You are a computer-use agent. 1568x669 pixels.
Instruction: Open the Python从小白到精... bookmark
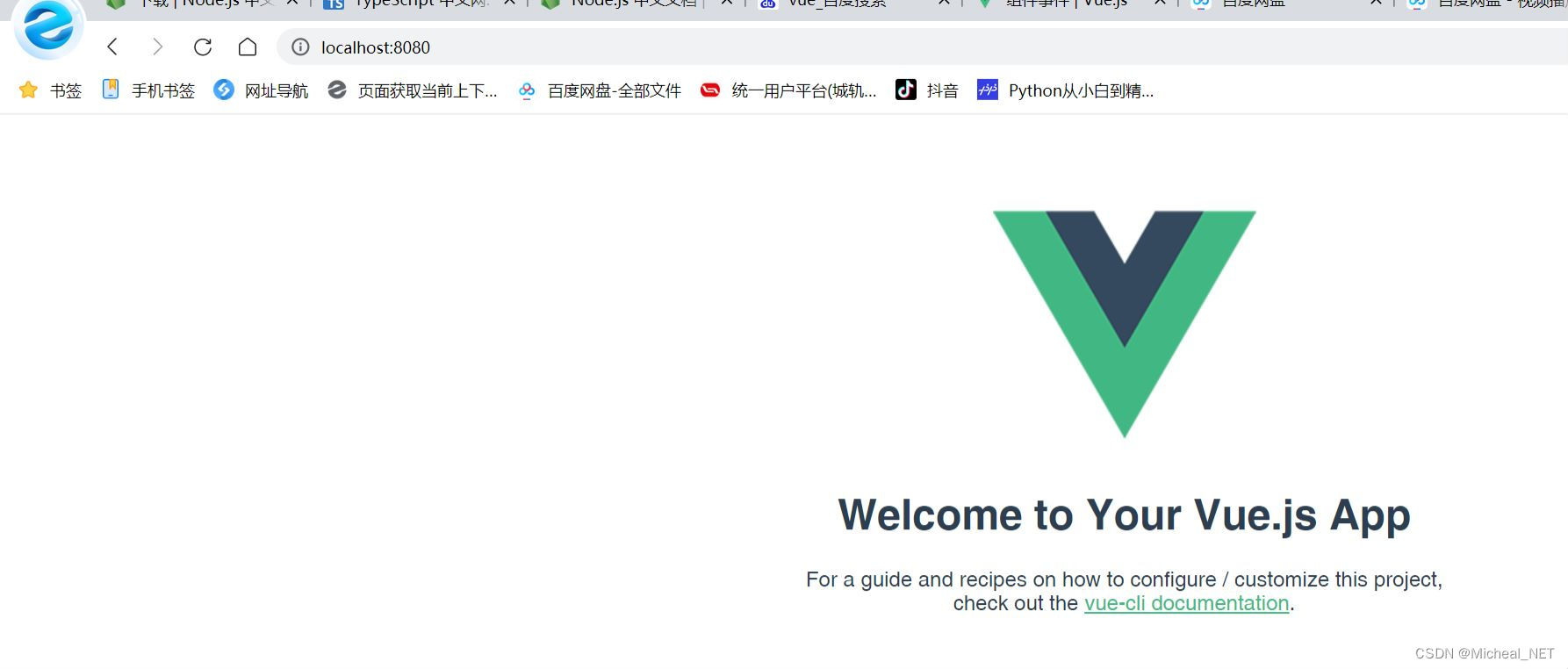[1065, 90]
